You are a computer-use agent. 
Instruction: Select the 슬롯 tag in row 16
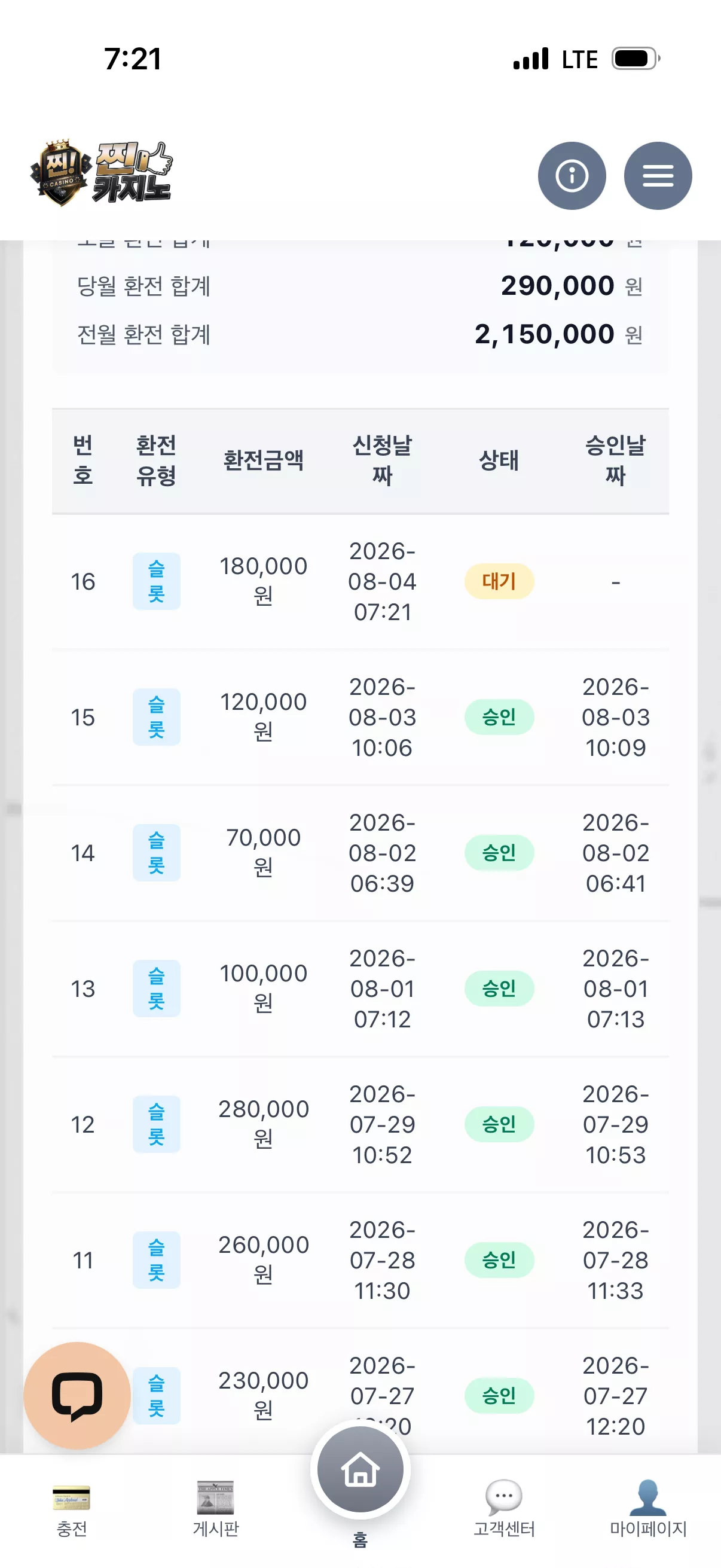pyautogui.click(x=157, y=581)
